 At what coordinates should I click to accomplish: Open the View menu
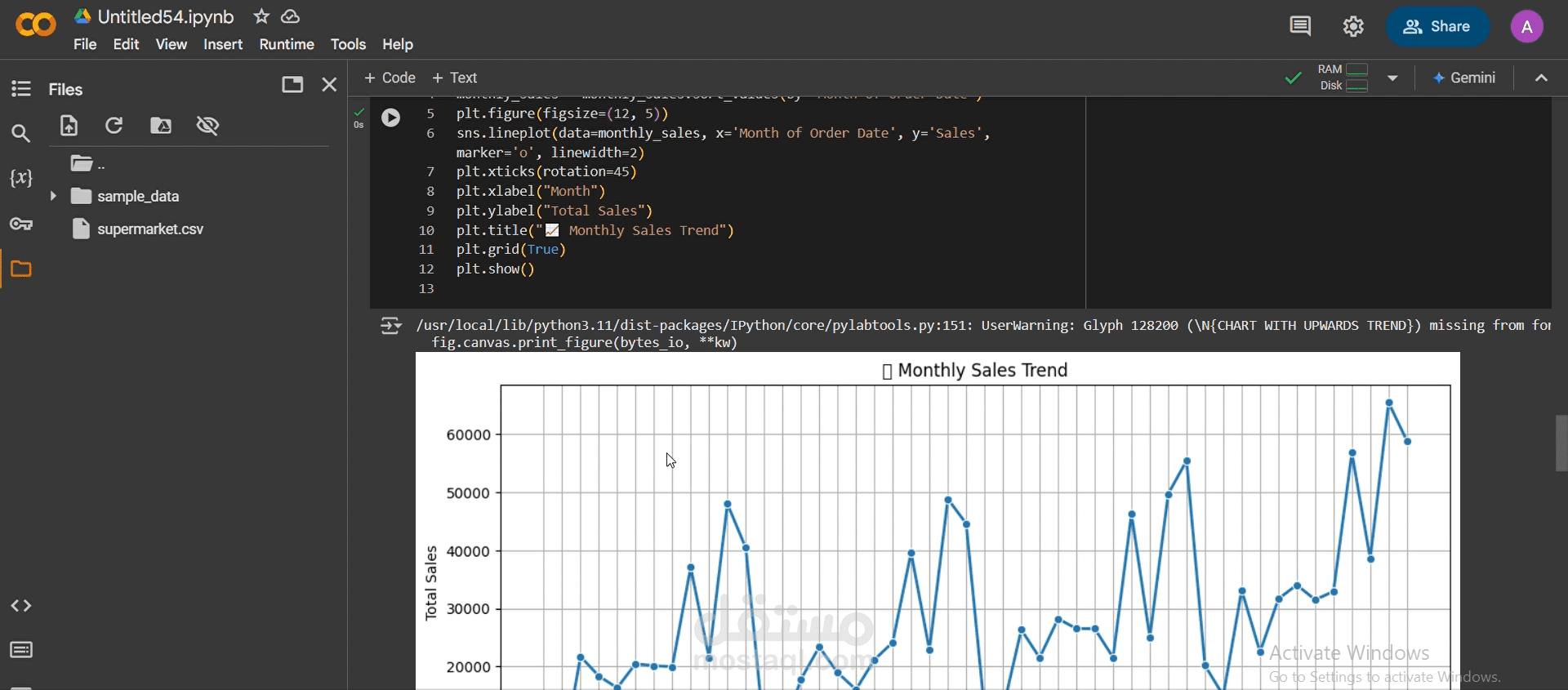point(171,44)
